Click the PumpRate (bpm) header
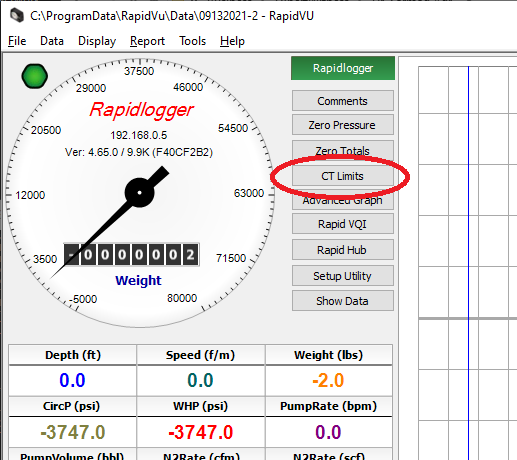 [x=329, y=406]
